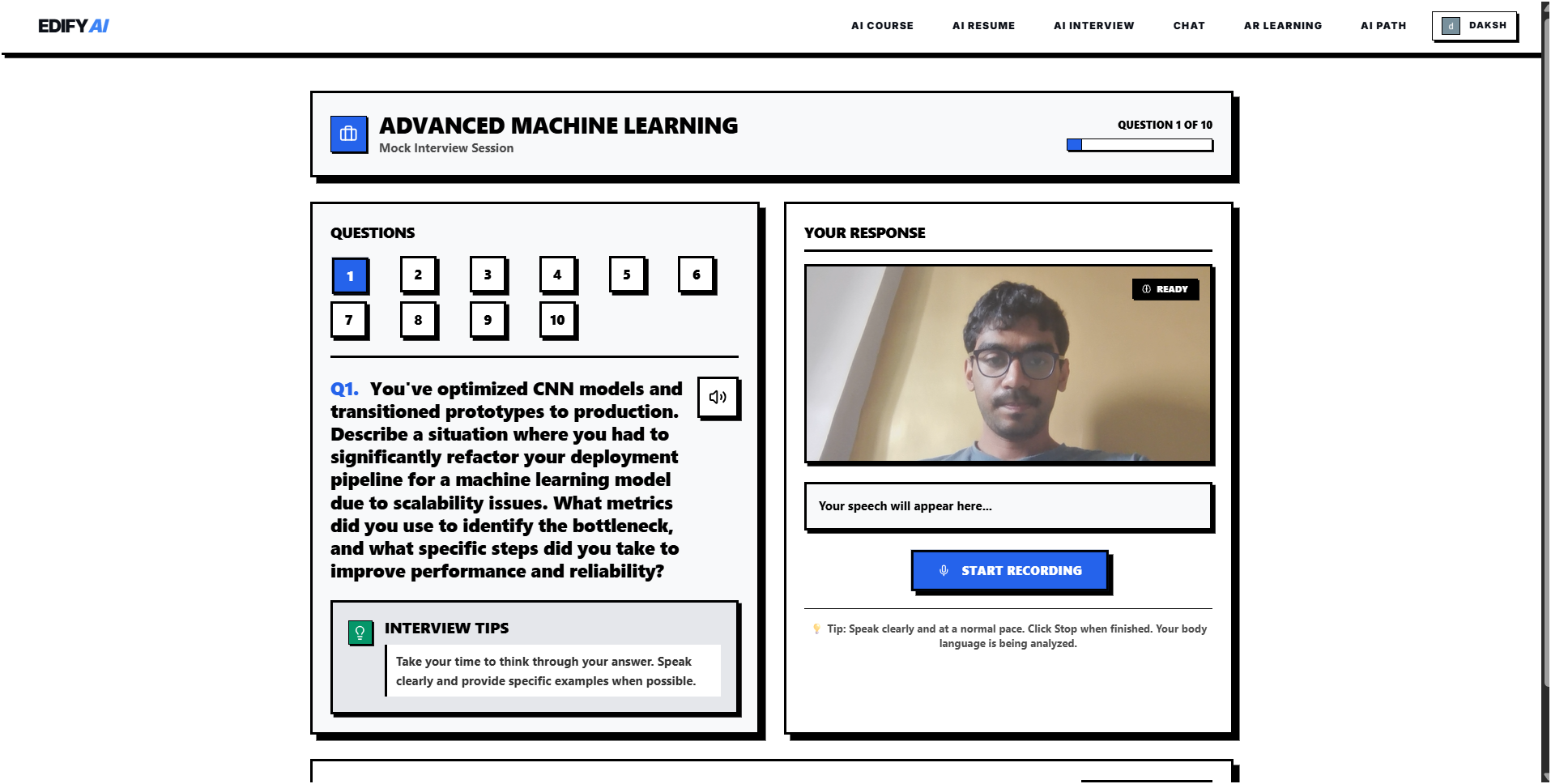Open question 9
The height and width of the screenshot is (784, 1551).
coord(488,320)
